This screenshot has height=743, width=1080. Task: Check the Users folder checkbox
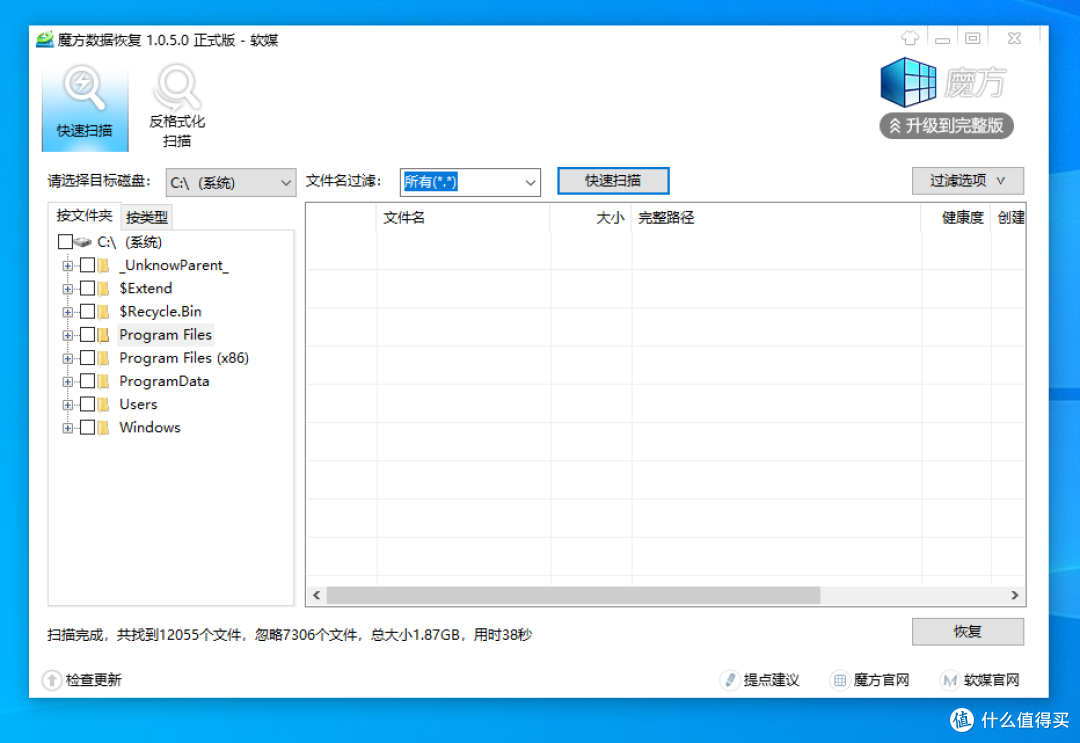87,404
